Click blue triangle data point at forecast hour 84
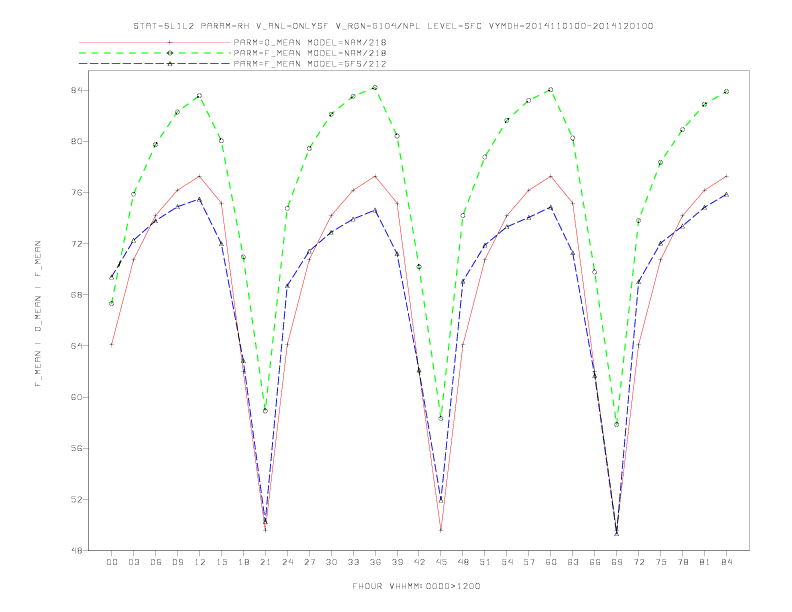This screenshot has width=792, height=612. [726, 194]
